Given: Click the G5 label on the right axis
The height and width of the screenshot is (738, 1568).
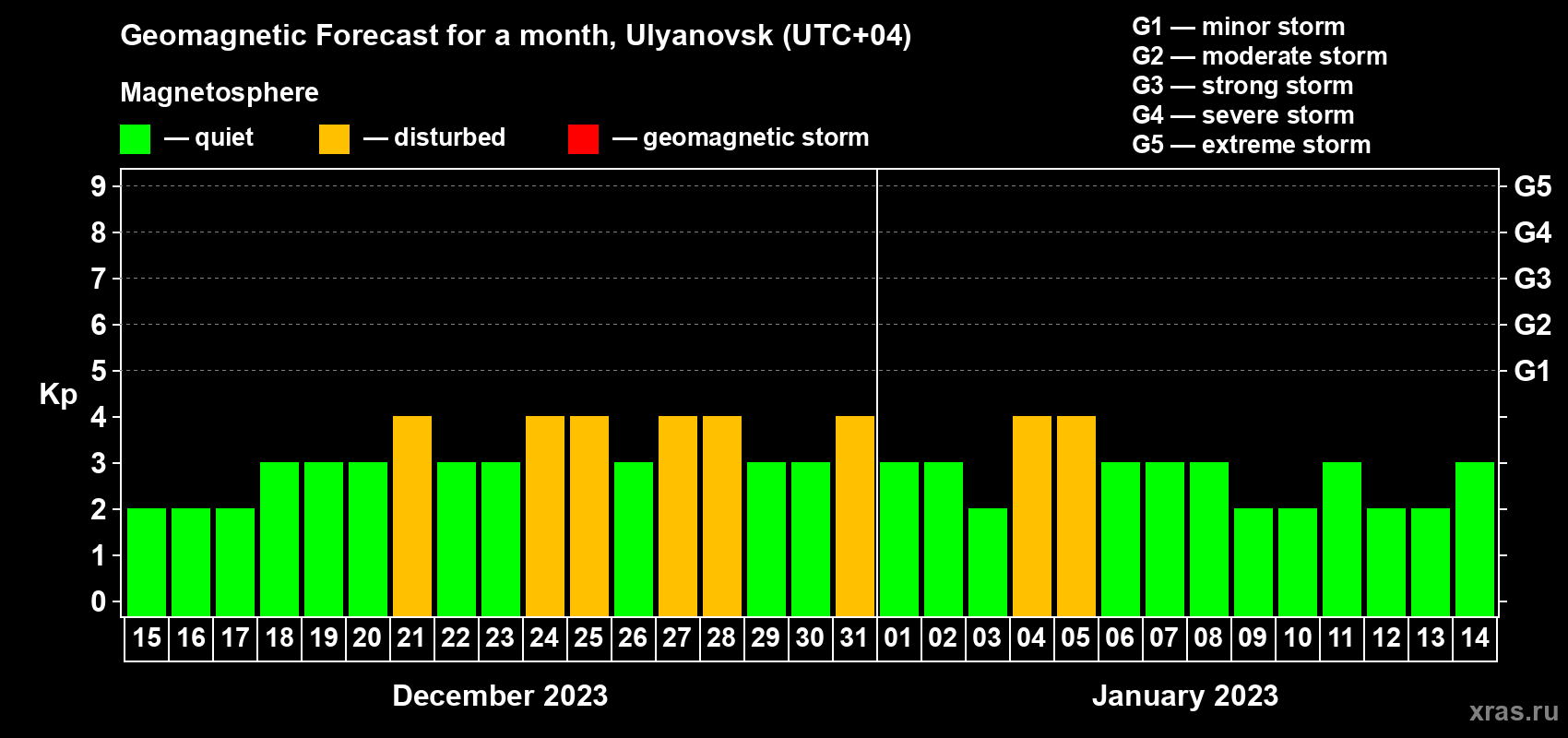Looking at the screenshot, I should pyautogui.click(x=1533, y=186).
